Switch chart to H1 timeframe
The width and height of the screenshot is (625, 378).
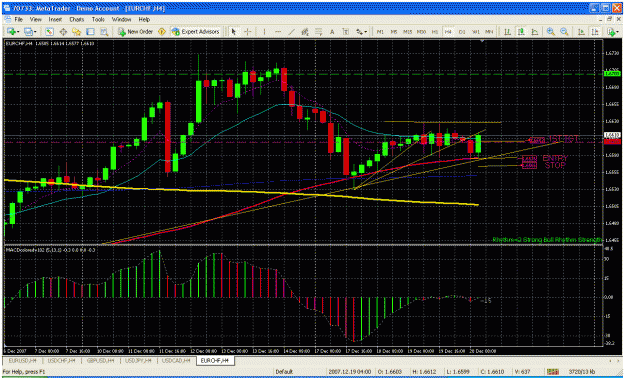coord(435,32)
